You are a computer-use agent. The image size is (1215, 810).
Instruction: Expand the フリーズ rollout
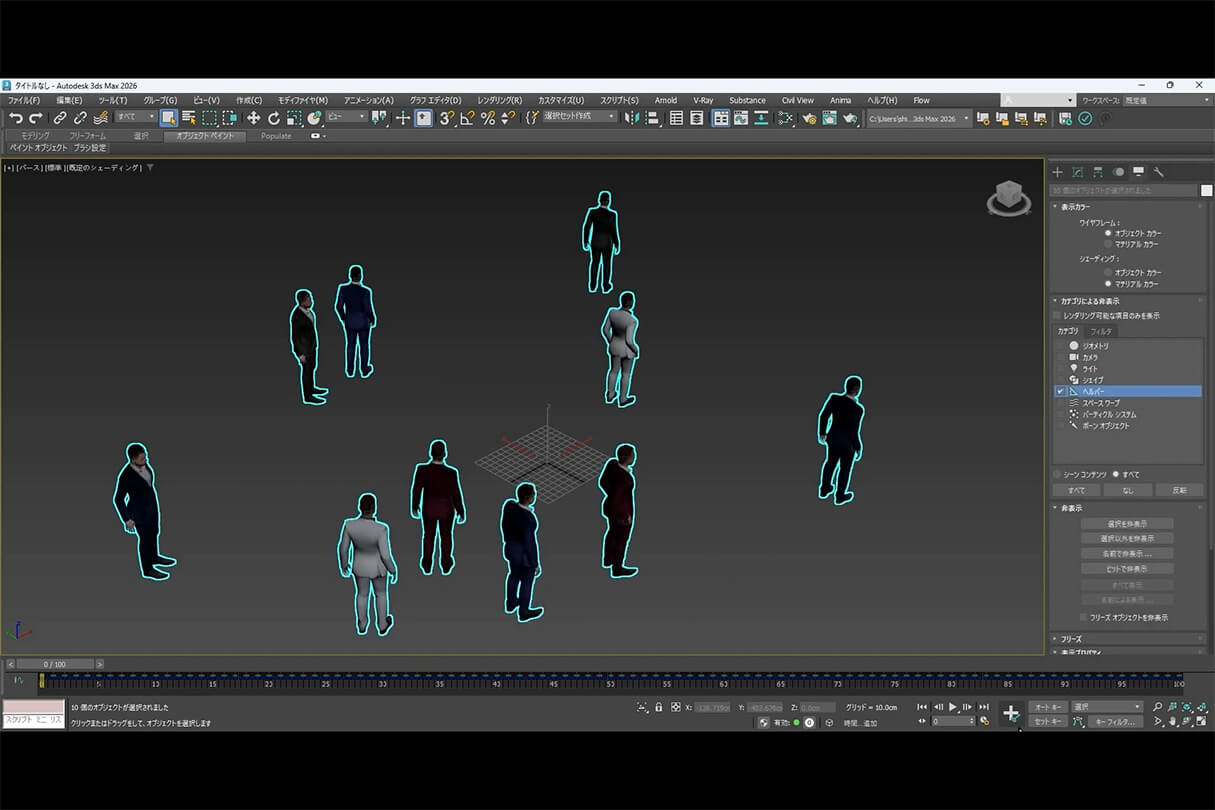(x=1070, y=638)
